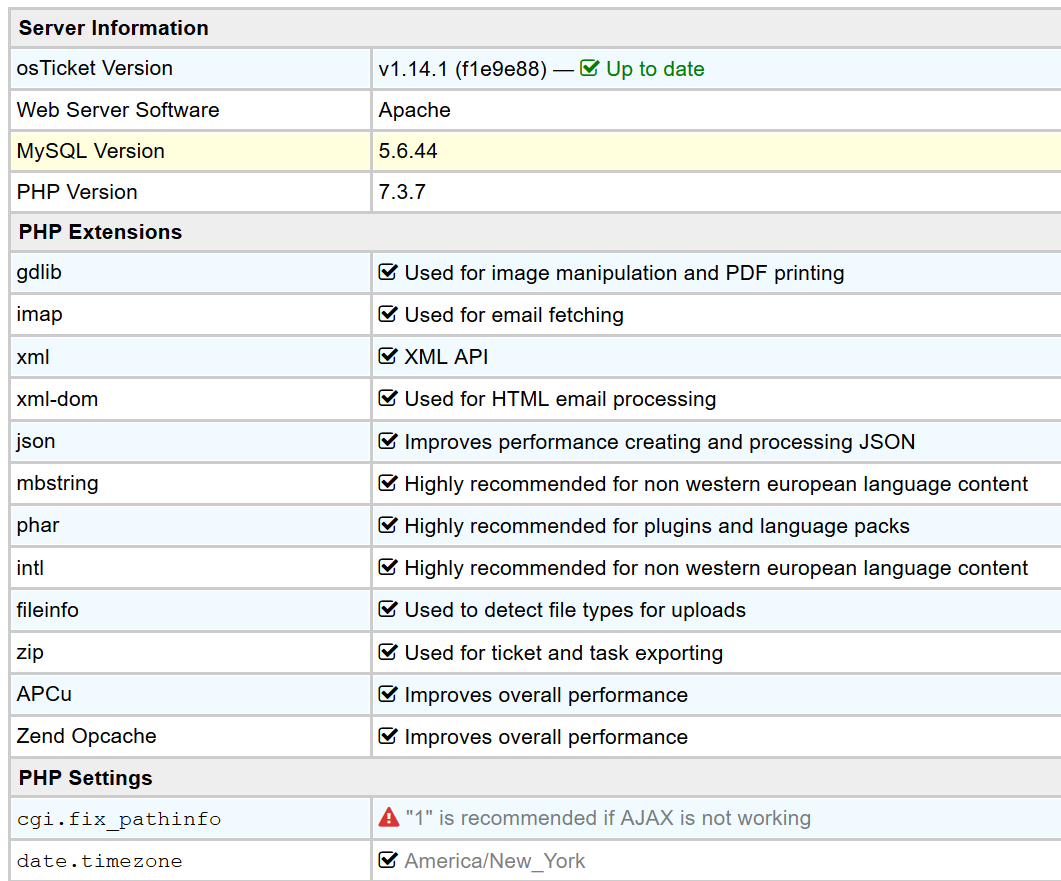Click the 'cgi.fix_pathinfo' setting name
Viewport: 1061px width, 881px height.
[119, 819]
